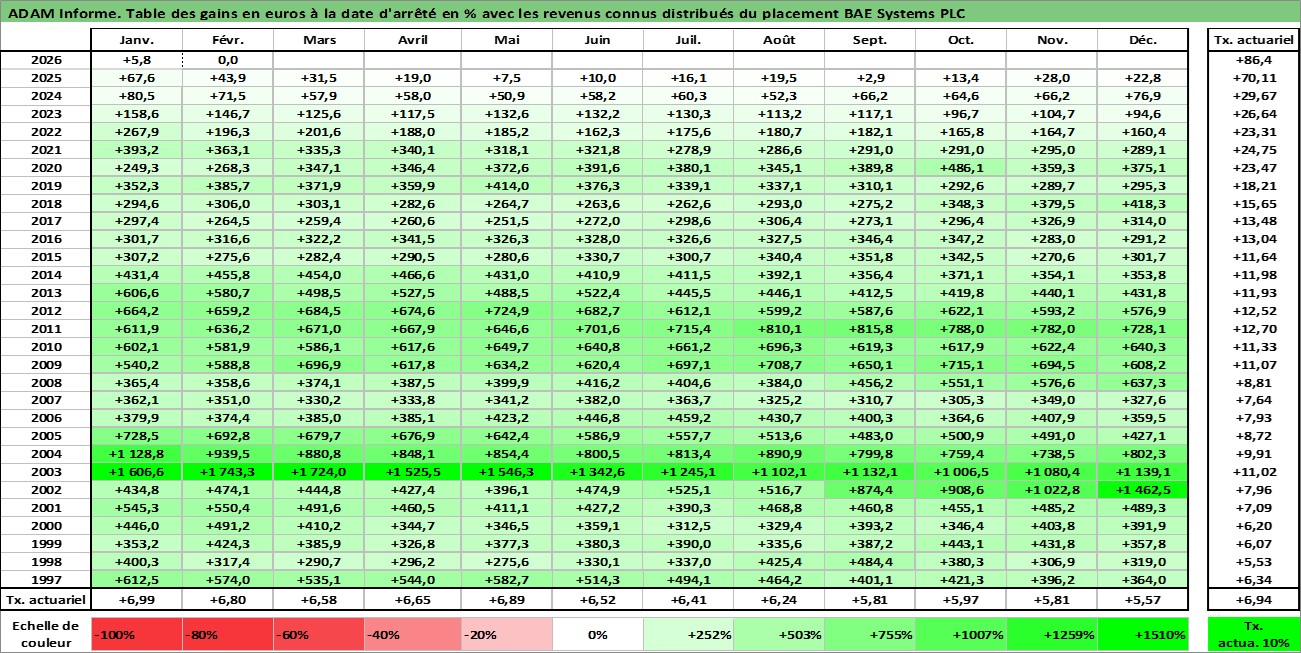Click the 'Tx. actua. 10%' green box
The image size is (1301, 653).
coord(1253,634)
